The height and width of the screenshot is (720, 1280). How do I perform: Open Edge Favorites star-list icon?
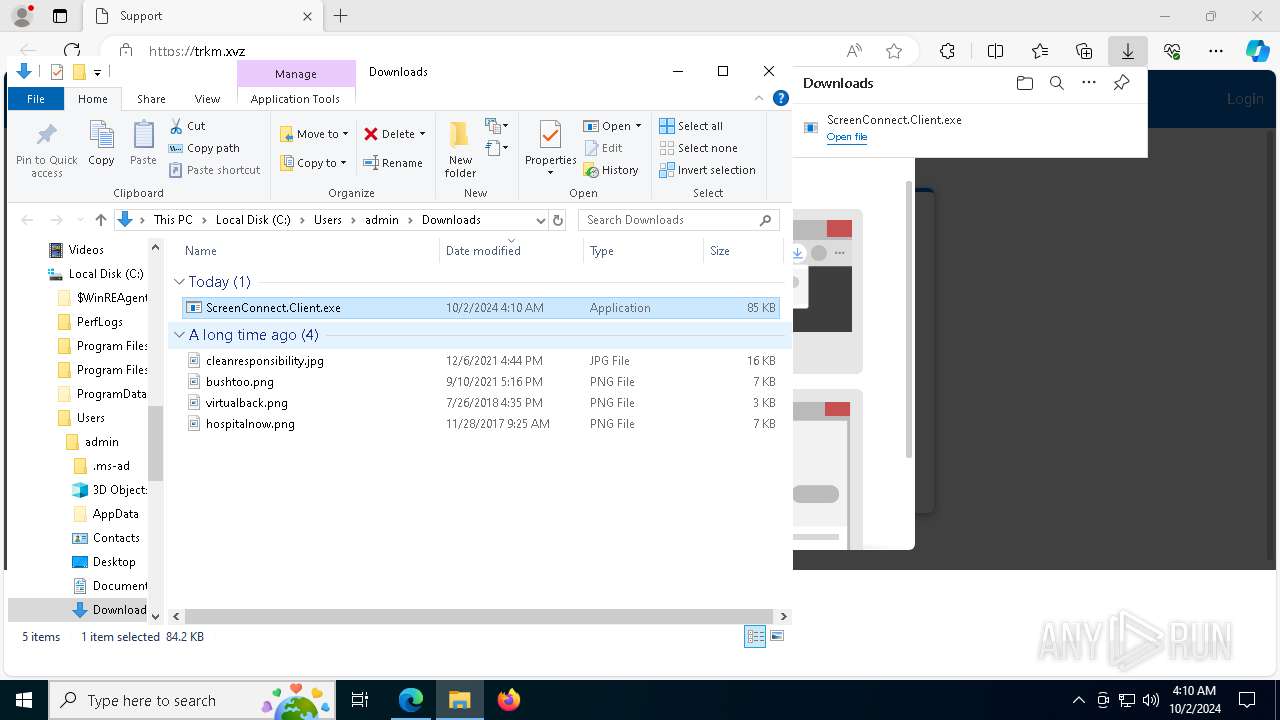(x=1040, y=51)
